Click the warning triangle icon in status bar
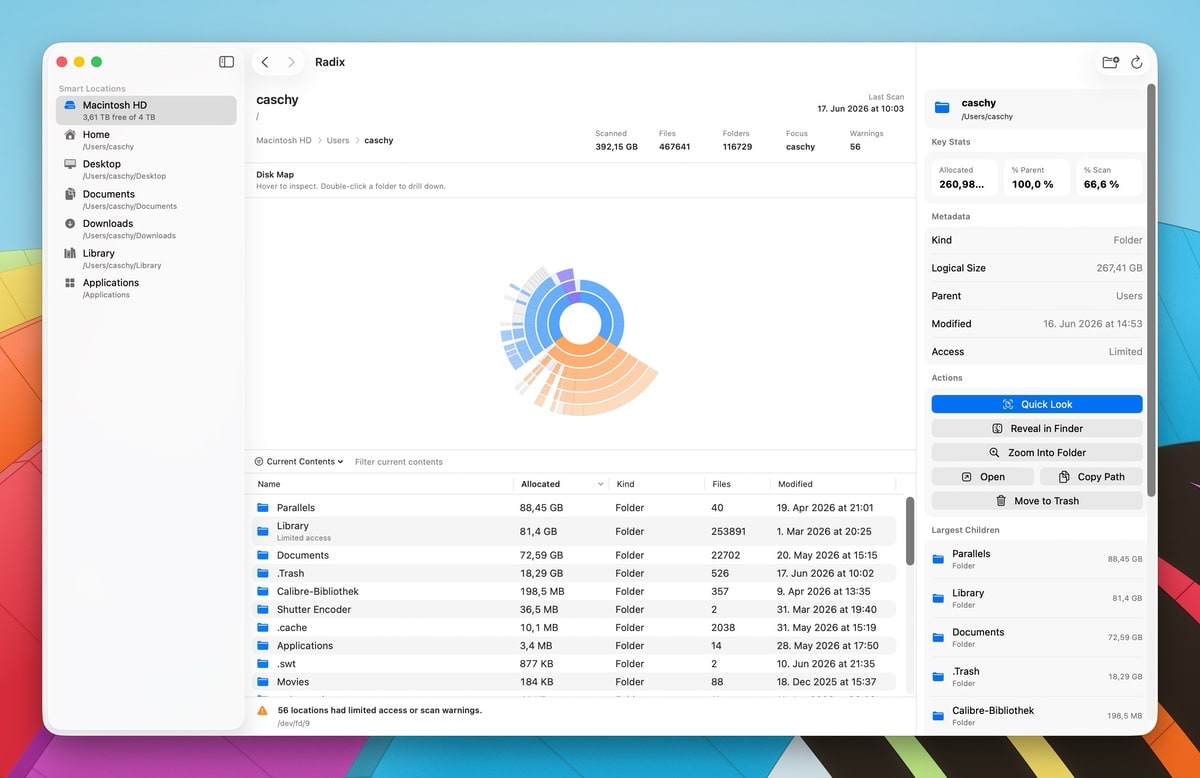The height and width of the screenshot is (778, 1200). click(262, 710)
